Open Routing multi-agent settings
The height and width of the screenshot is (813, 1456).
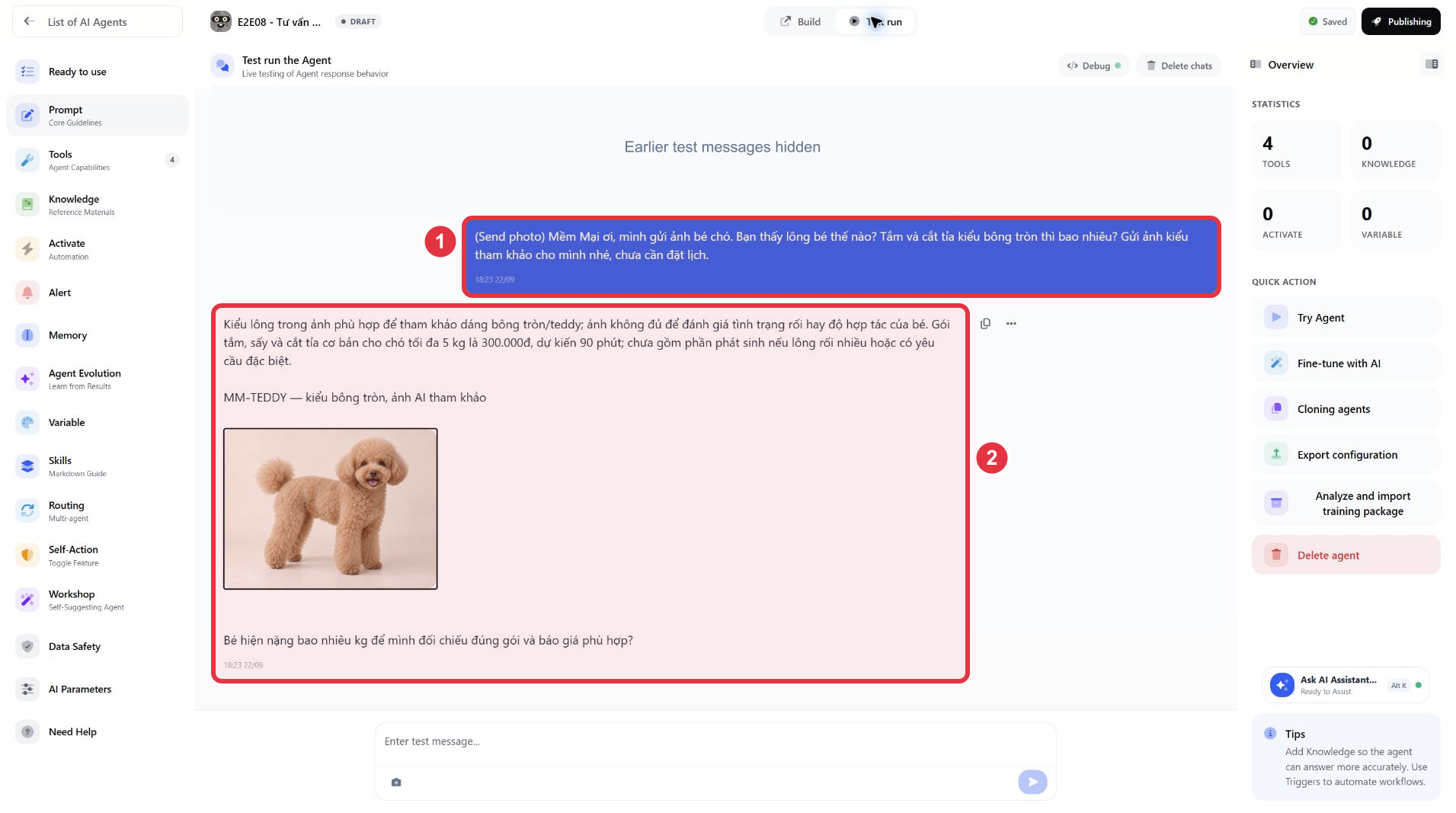[x=97, y=511]
